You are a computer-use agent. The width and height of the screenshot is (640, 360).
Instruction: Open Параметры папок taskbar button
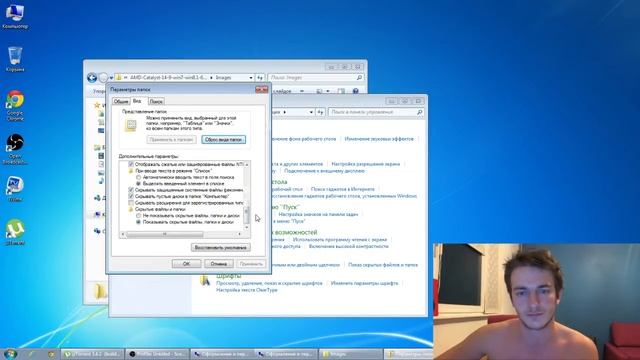click(x=409, y=354)
